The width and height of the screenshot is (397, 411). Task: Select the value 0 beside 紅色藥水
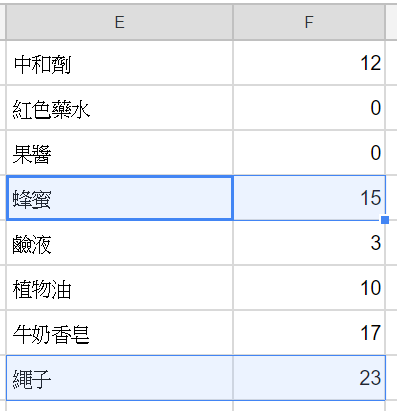coord(309,108)
